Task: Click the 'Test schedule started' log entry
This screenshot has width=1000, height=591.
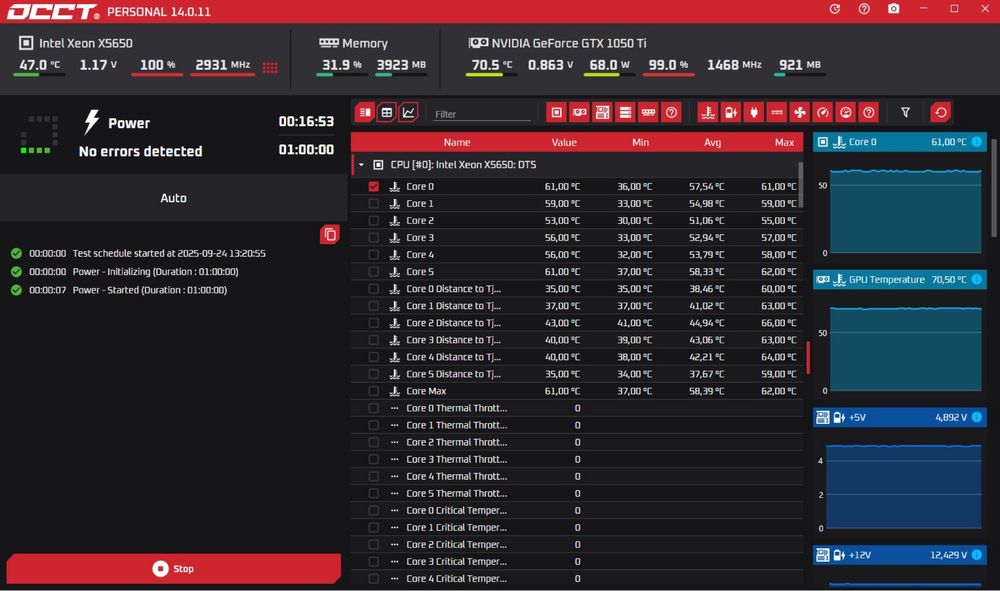Action: click(x=169, y=253)
